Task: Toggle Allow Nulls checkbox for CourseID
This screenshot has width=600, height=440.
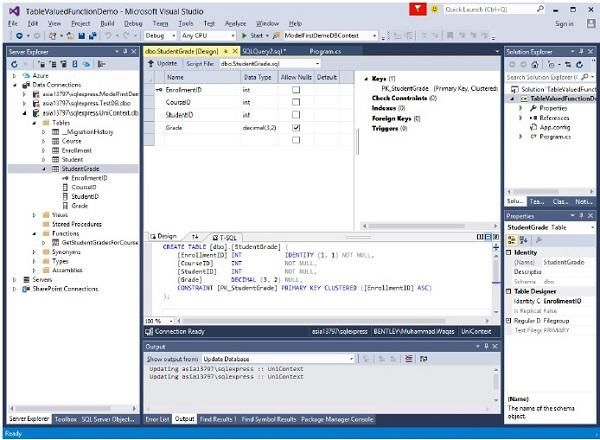Action: (x=296, y=102)
